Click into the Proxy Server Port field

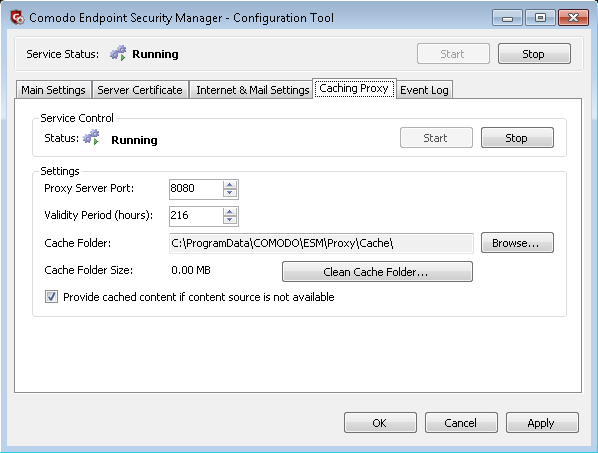pos(196,189)
